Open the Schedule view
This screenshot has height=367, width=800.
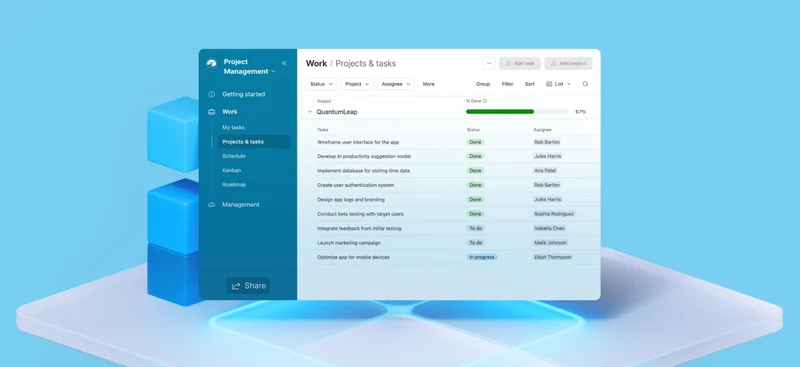[234, 156]
